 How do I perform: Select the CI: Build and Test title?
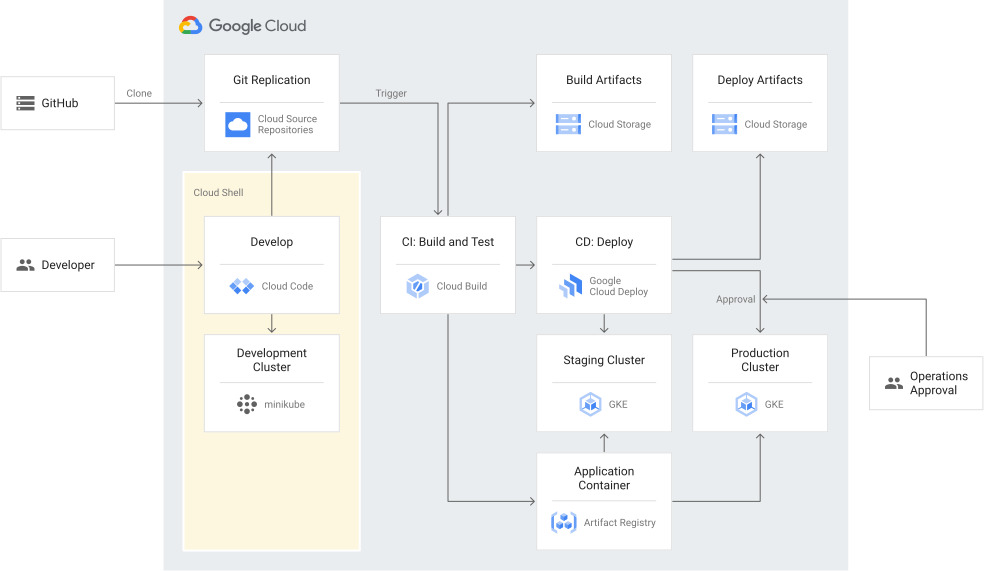tap(448, 242)
